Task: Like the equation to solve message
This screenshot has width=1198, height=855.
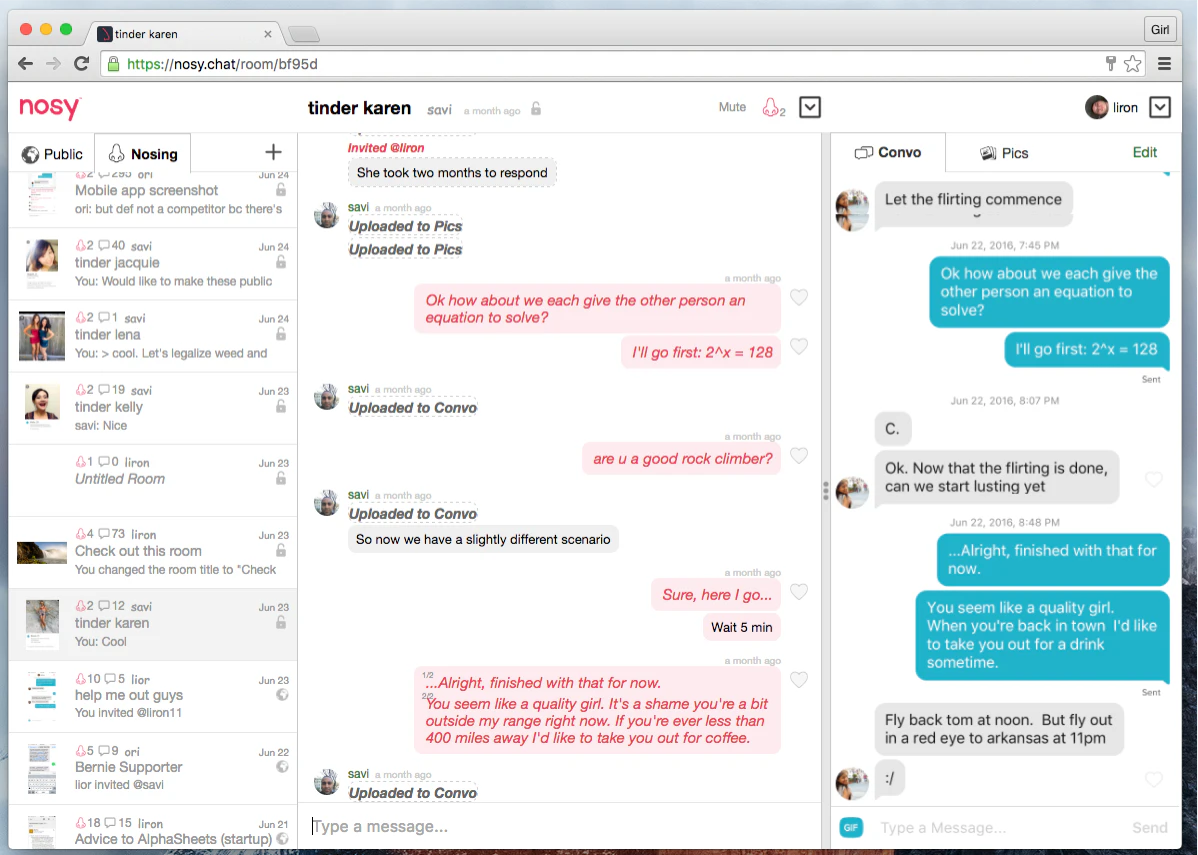Action: coord(798,297)
